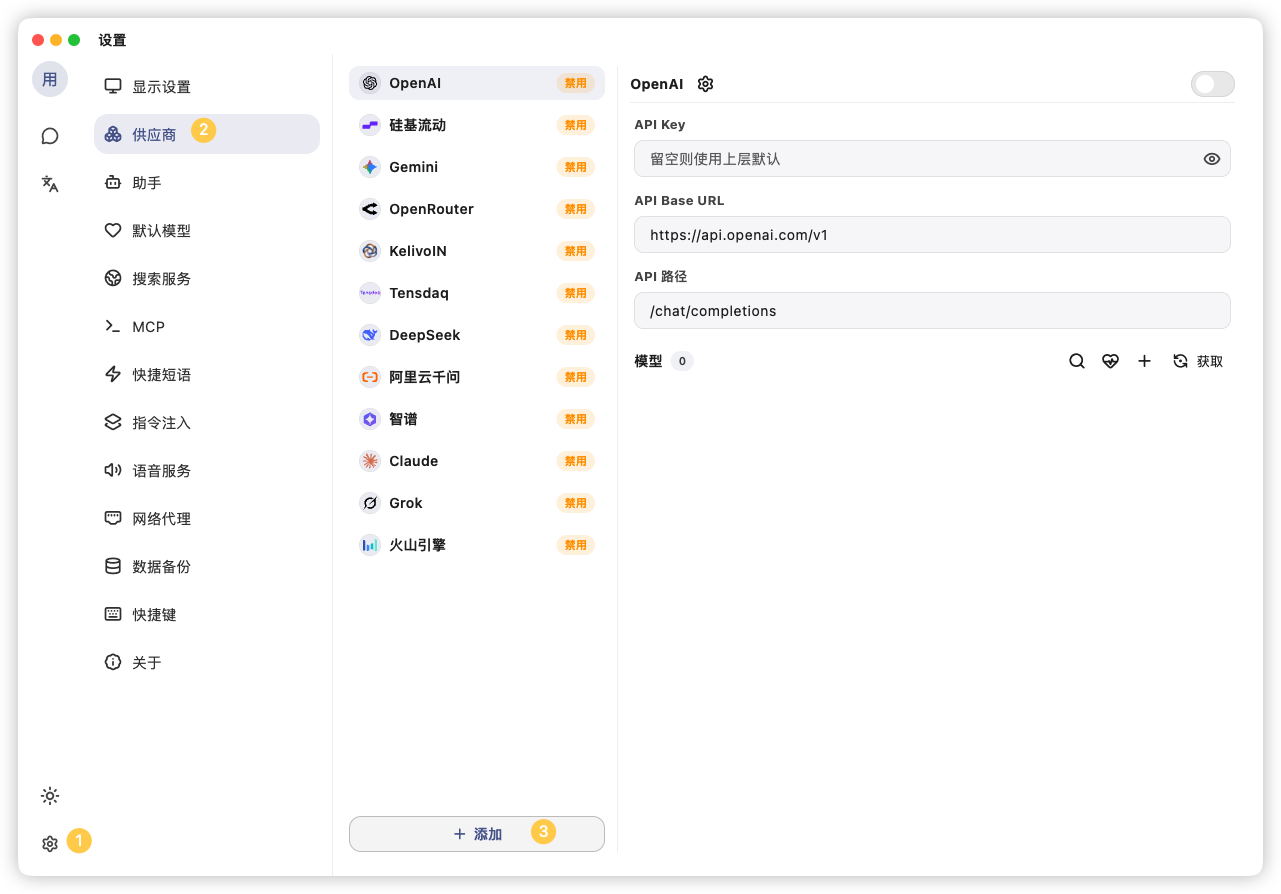Image resolution: width=1281 pixels, height=894 pixels.
Task: Add a model manually with the plus icon
Action: (1144, 361)
